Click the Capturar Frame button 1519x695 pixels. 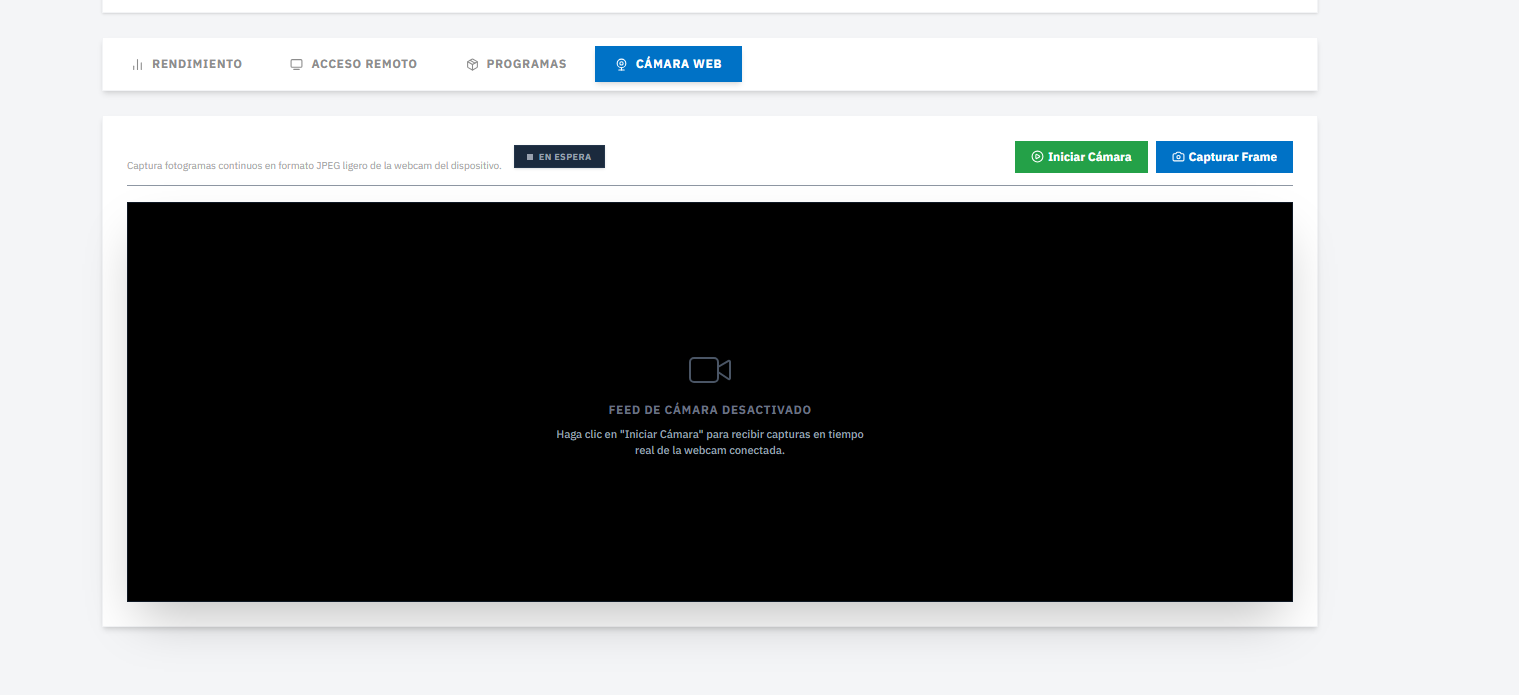pyautogui.click(x=1224, y=157)
